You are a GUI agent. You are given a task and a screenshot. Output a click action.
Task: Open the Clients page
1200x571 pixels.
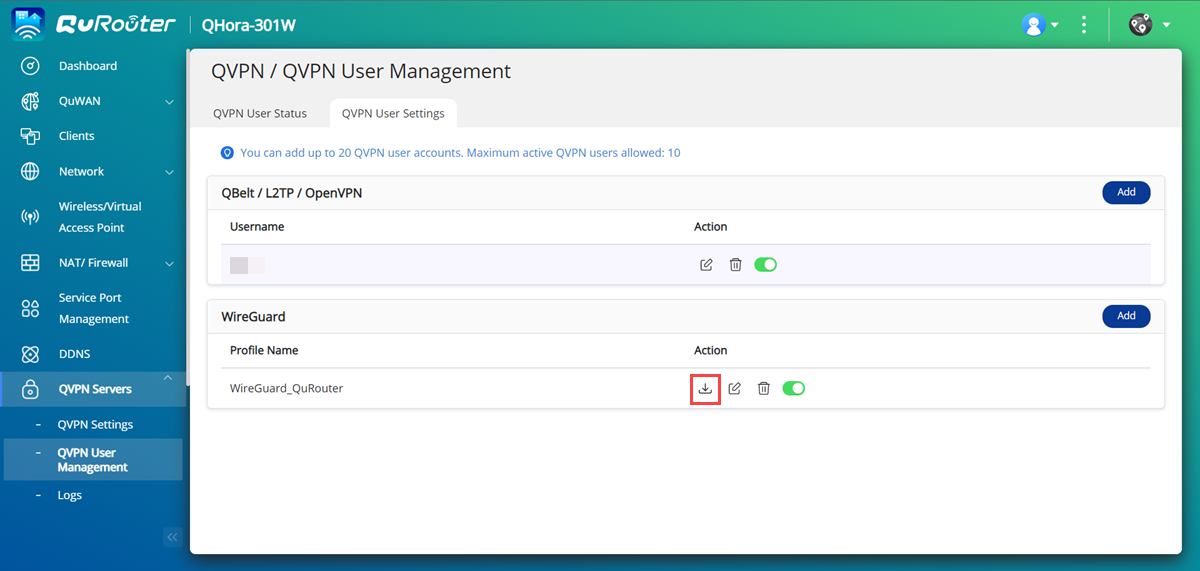(76, 136)
